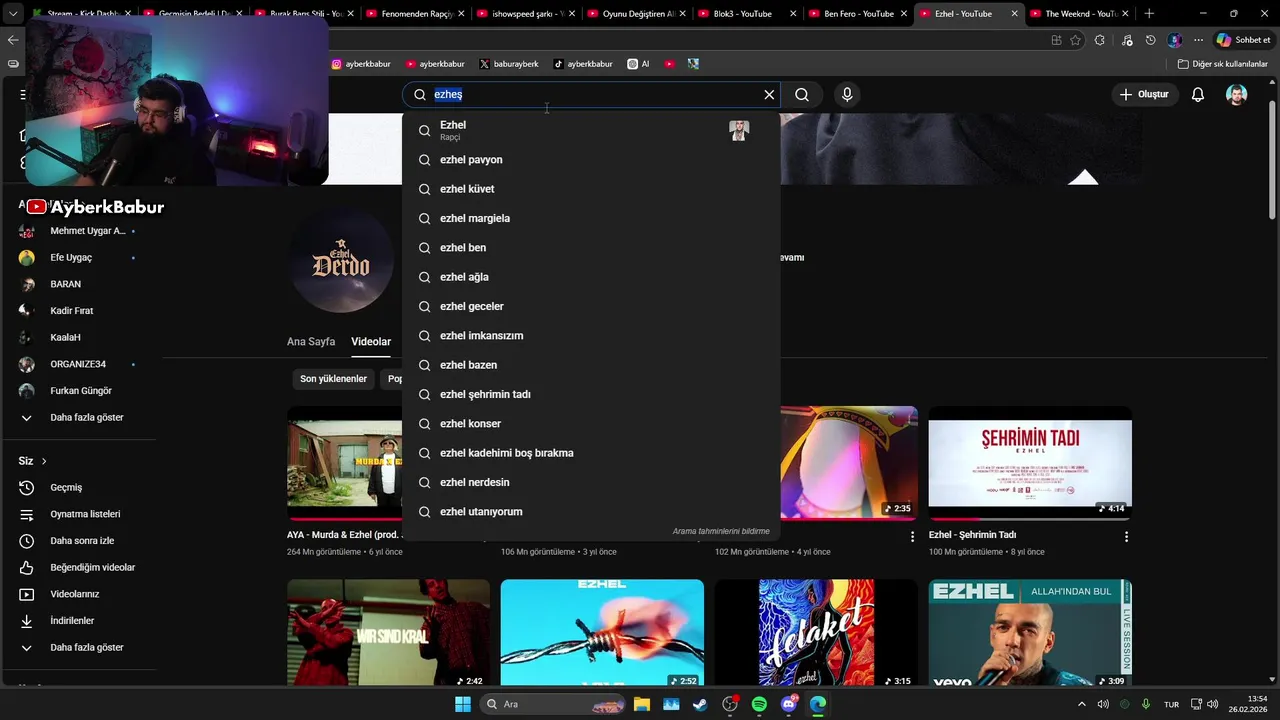Open Copilot 'Sohbet et' button
Viewport: 1280px width, 720px height.
(1243, 40)
